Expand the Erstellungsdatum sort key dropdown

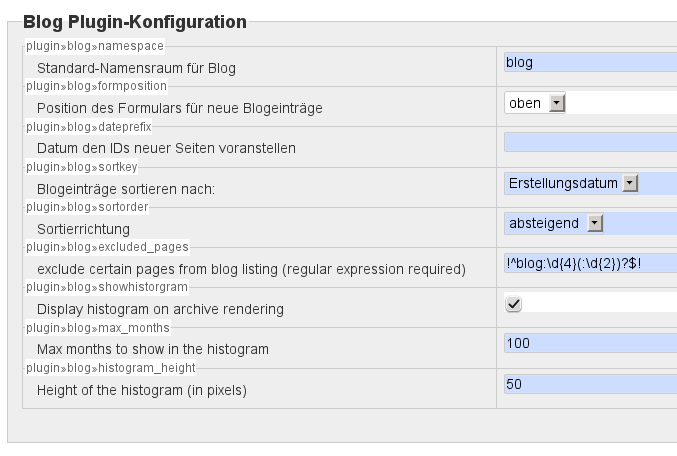coord(572,183)
